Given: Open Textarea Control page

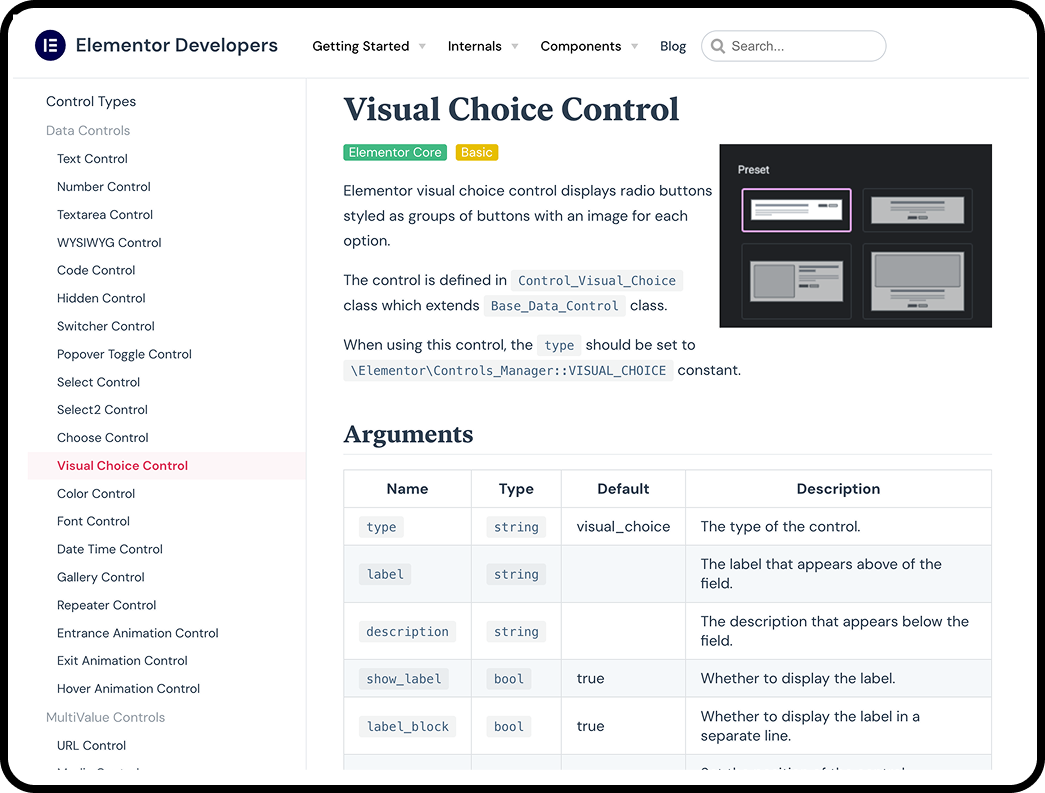Looking at the screenshot, I should point(105,215).
